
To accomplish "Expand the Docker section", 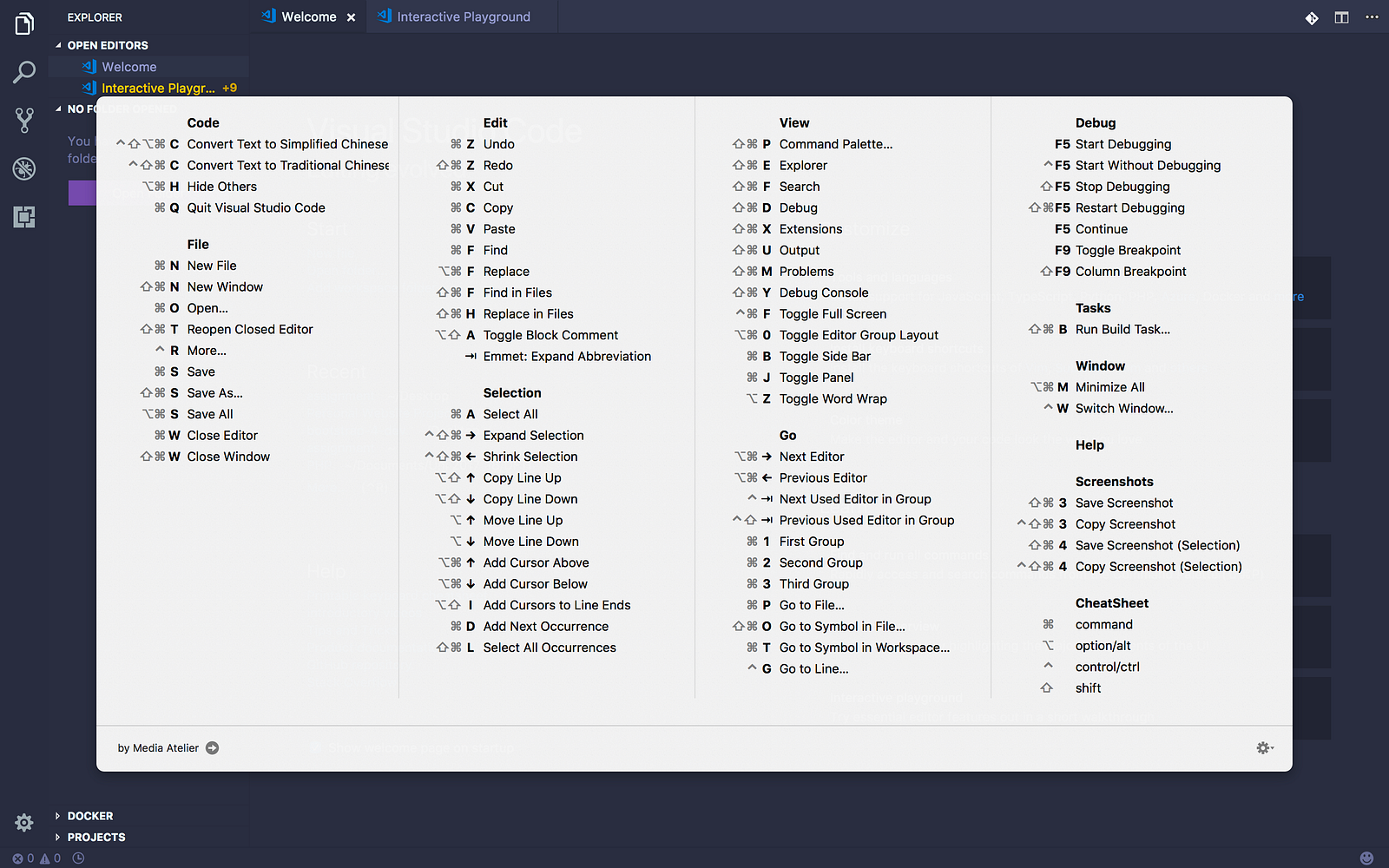I will tap(90, 816).
